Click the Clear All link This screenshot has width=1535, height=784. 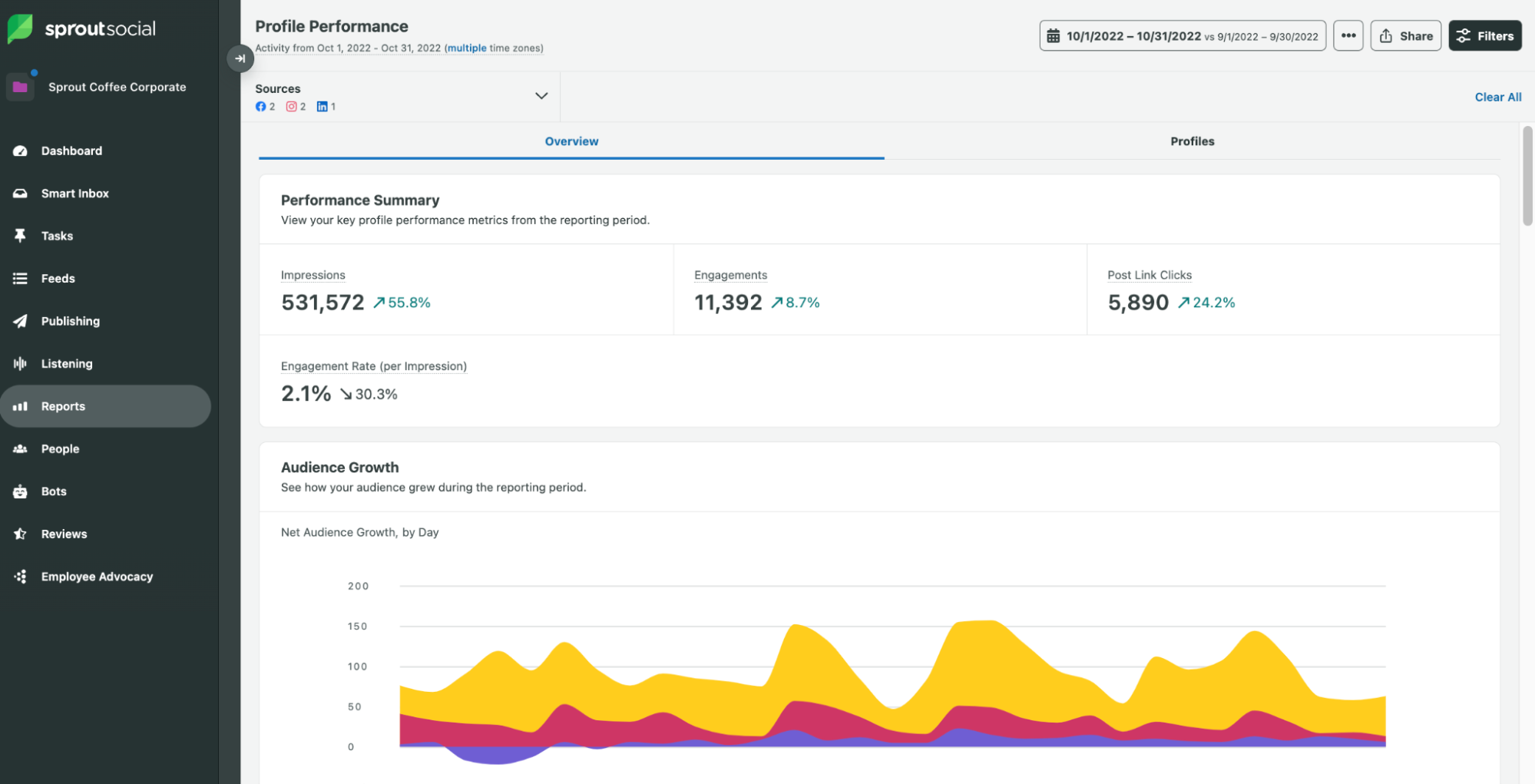[x=1497, y=97]
